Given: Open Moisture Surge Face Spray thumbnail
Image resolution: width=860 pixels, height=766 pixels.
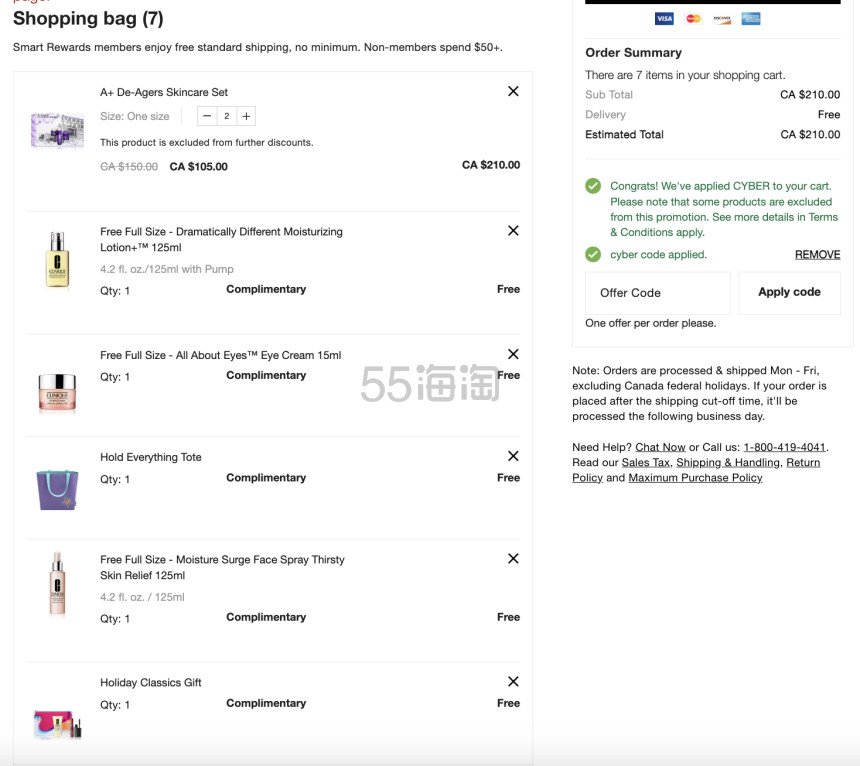Looking at the screenshot, I should [x=57, y=584].
